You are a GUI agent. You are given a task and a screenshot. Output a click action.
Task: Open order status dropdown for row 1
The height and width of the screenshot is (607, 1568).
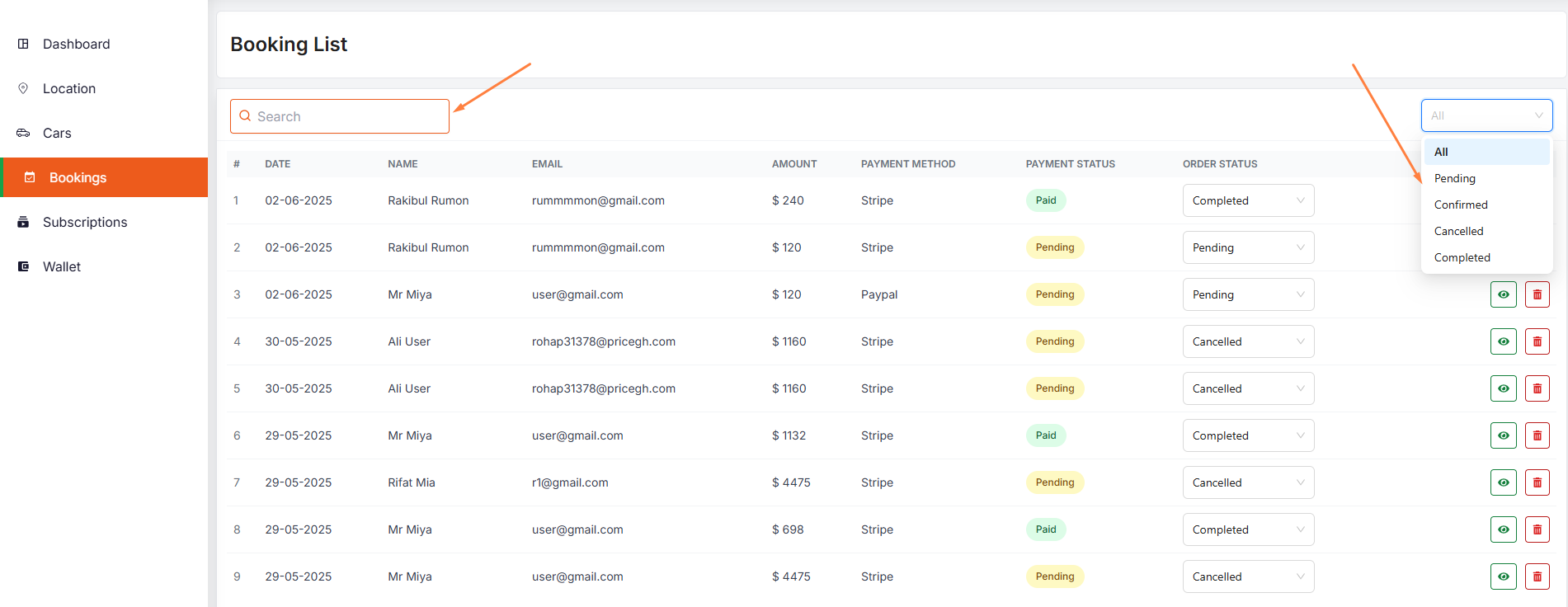coord(1247,200)
